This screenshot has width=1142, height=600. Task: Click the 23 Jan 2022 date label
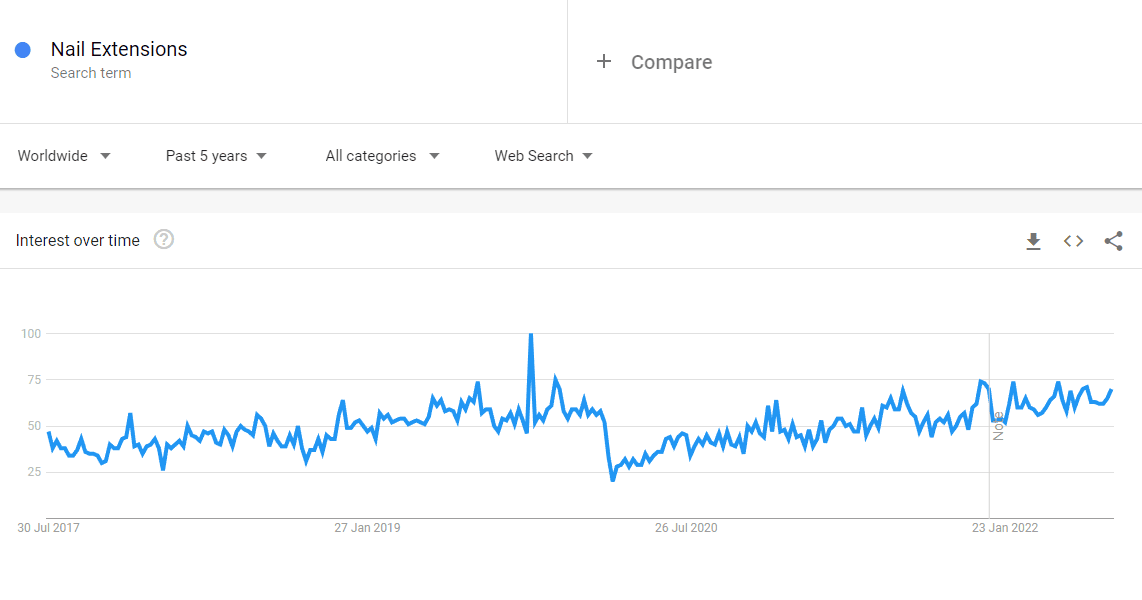pyautogui.click(x=1005, y=528)
